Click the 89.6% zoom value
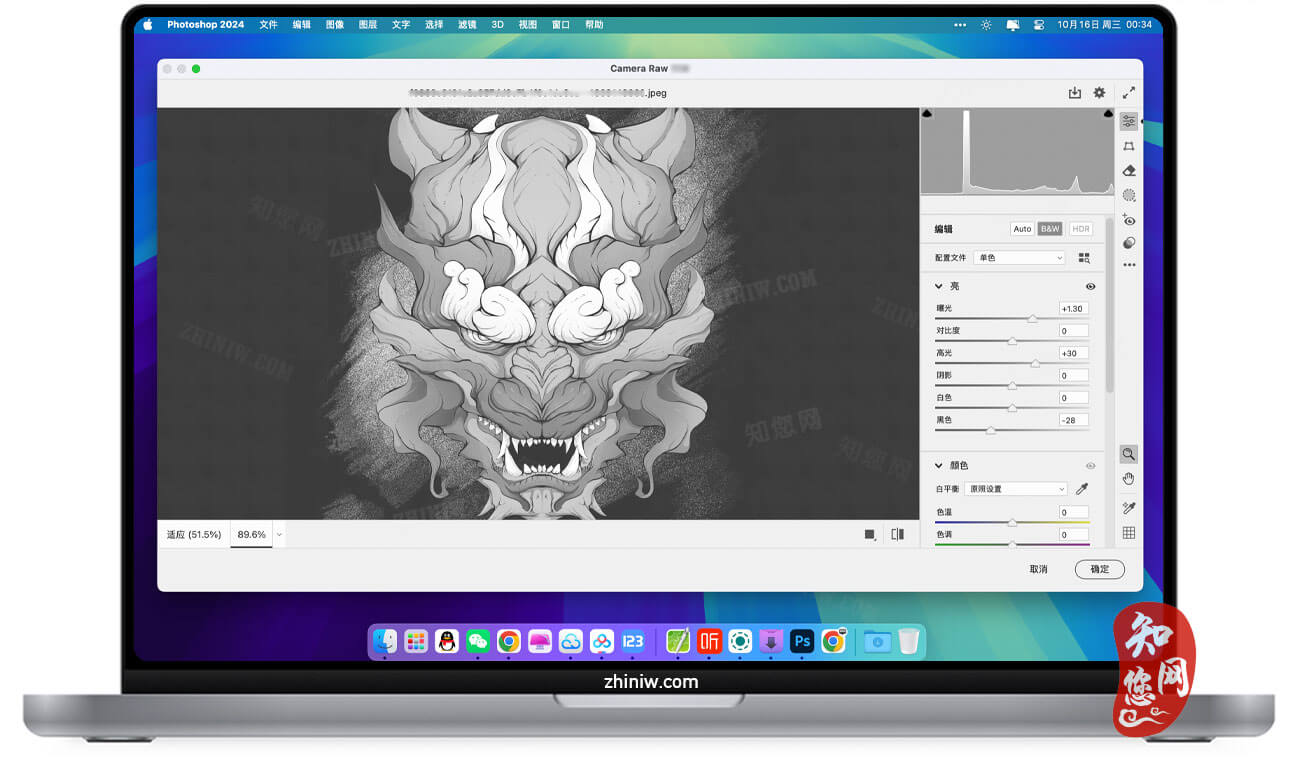 [x=251, y=535]
